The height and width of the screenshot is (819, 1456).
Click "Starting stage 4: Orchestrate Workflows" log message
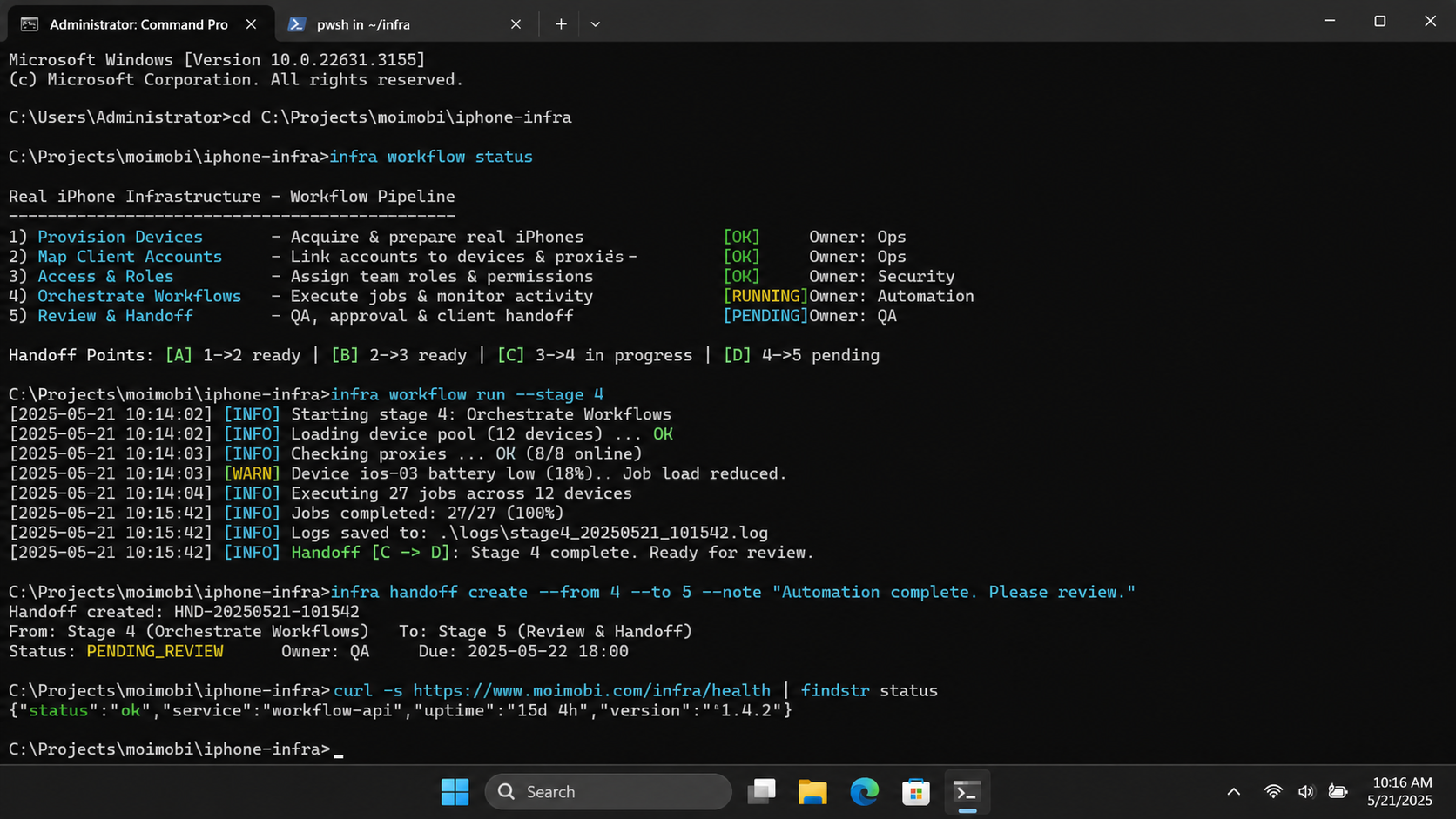pos(481,414)
